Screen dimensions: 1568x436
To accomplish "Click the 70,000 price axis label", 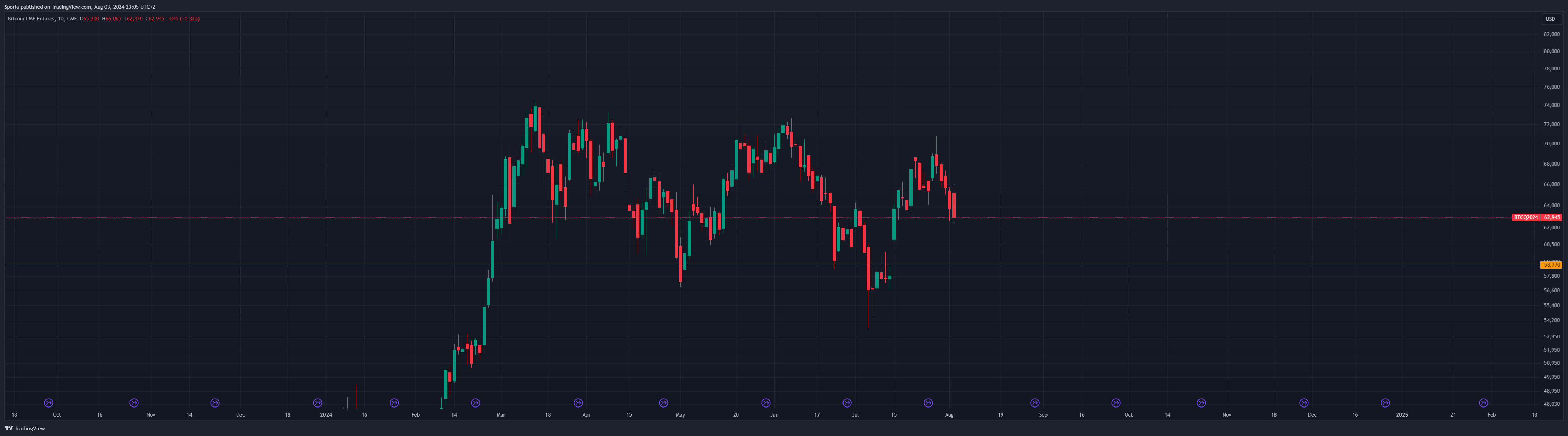I will tap(1552, 144).
